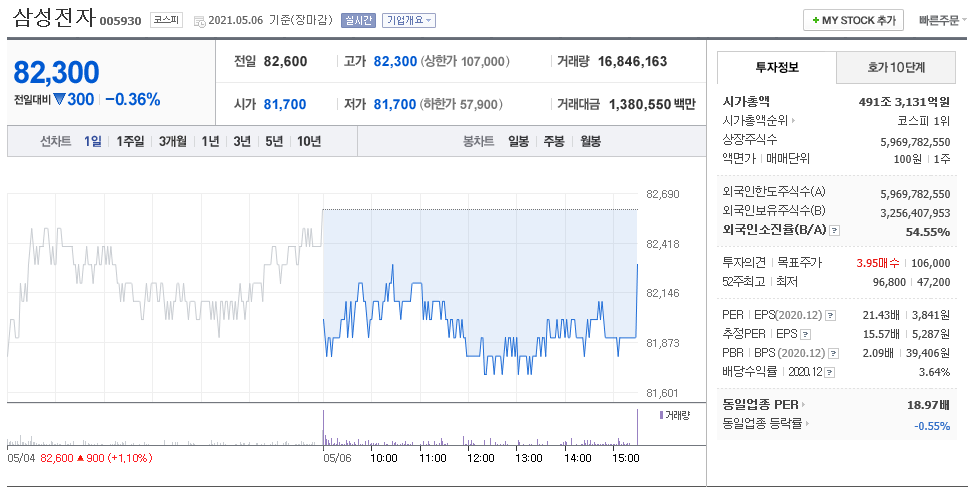Select the 10년 line chart period
Screen dimensions: 972x487
[309, 141]
